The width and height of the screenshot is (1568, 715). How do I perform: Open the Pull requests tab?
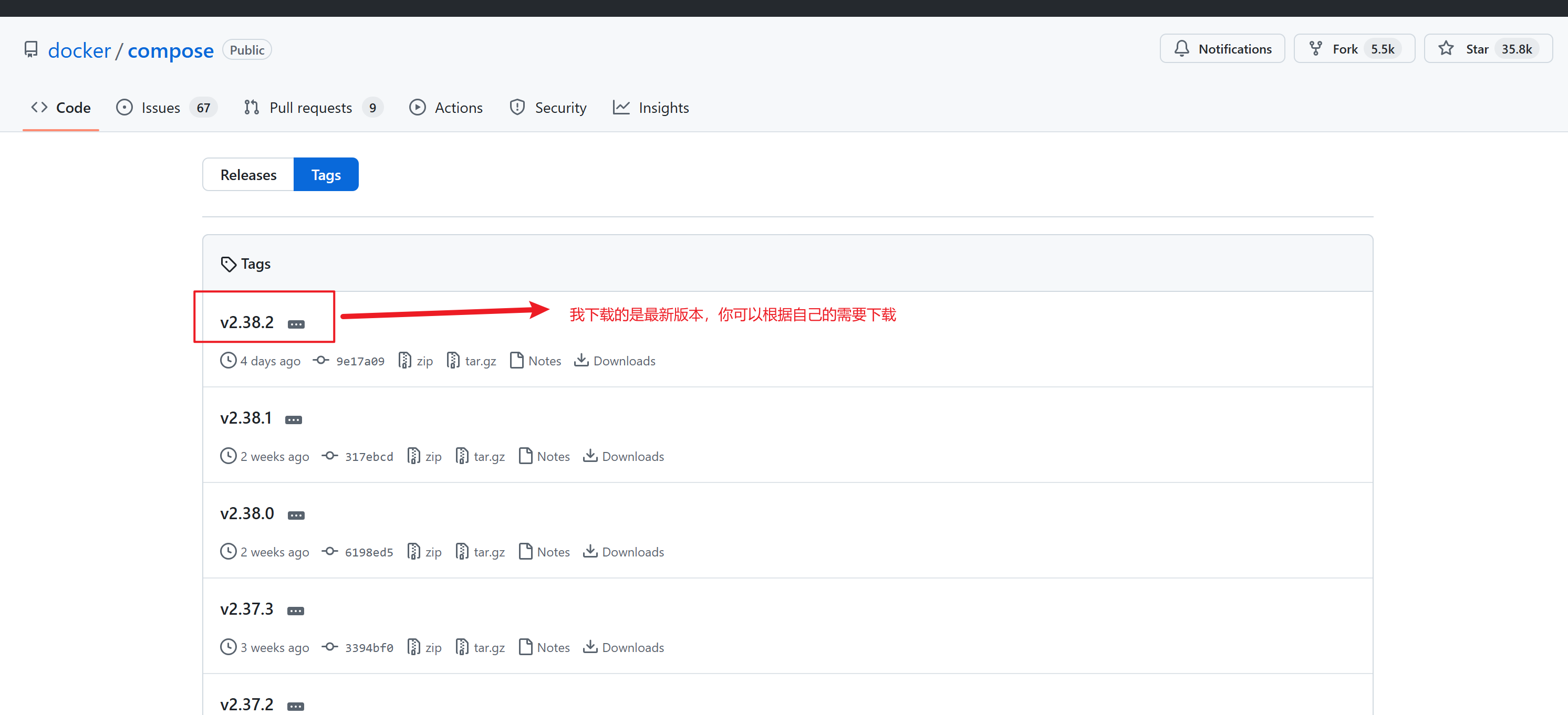313,107
